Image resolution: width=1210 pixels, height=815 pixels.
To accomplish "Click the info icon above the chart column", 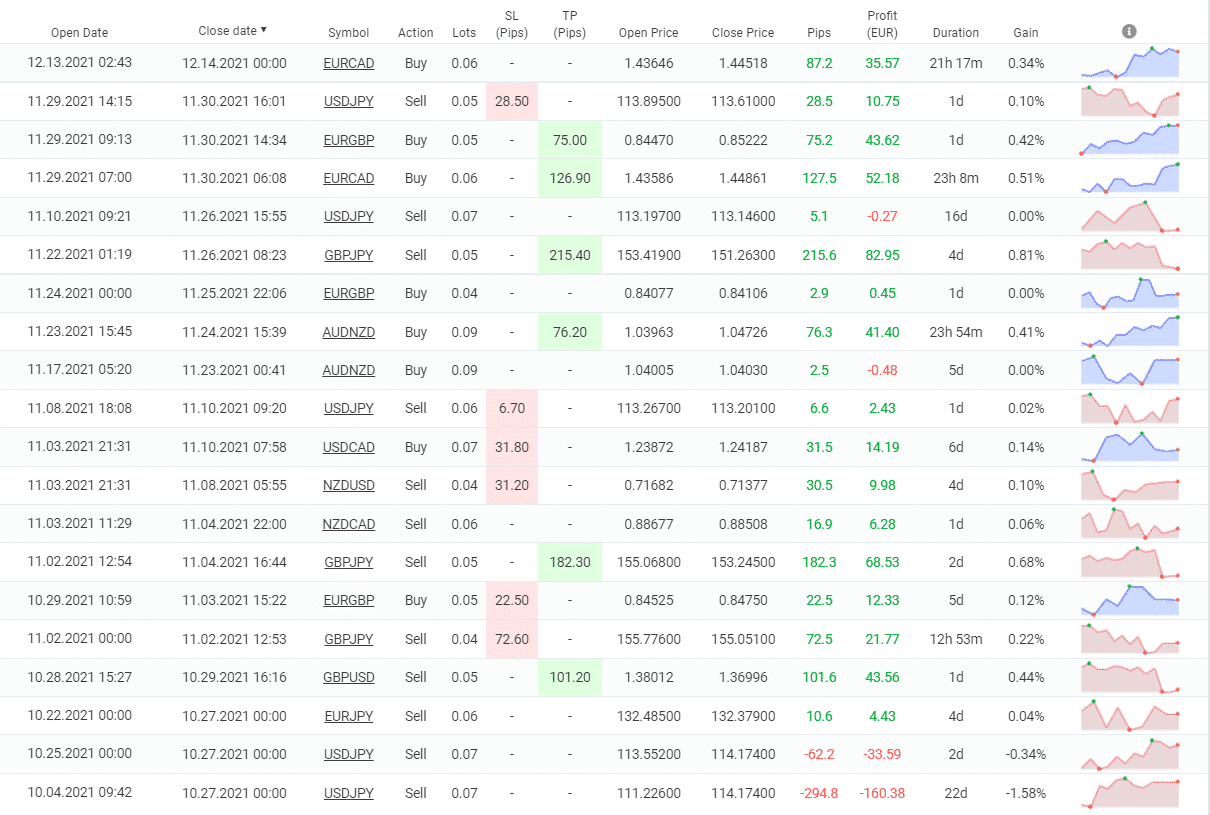I will click(1129, 32).
